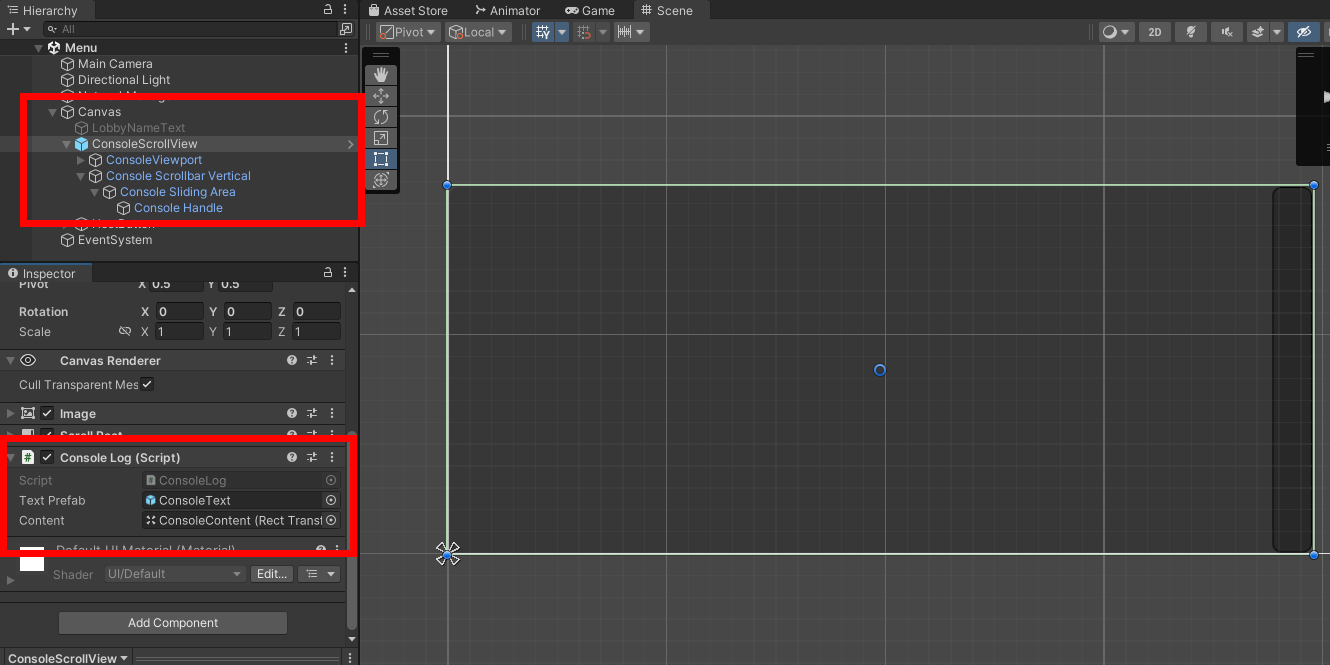Switch to the Game tab
Screen dimensions: 1330x665
point(590,10)
